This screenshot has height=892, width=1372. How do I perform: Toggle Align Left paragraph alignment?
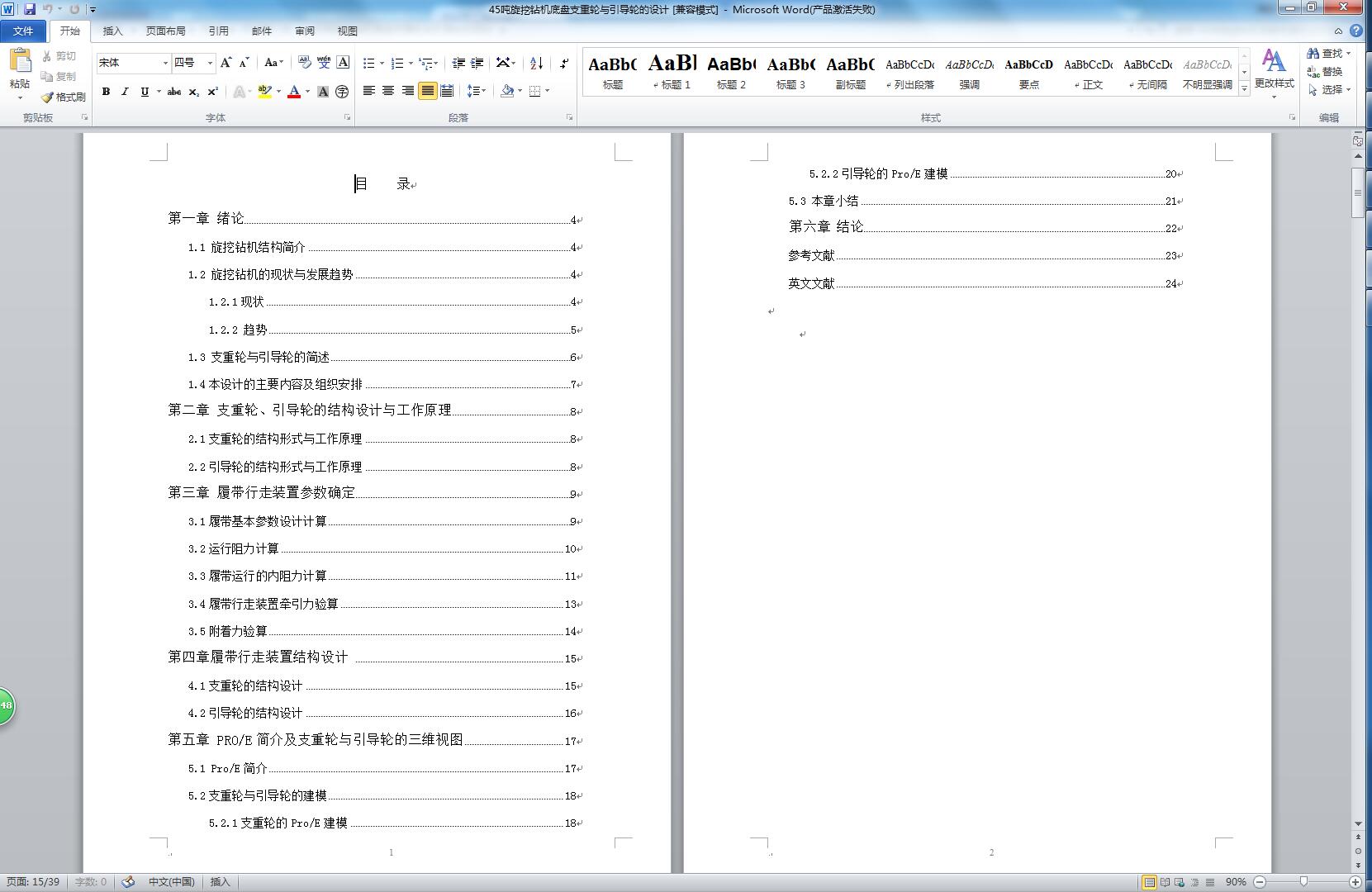pos(369,91)
